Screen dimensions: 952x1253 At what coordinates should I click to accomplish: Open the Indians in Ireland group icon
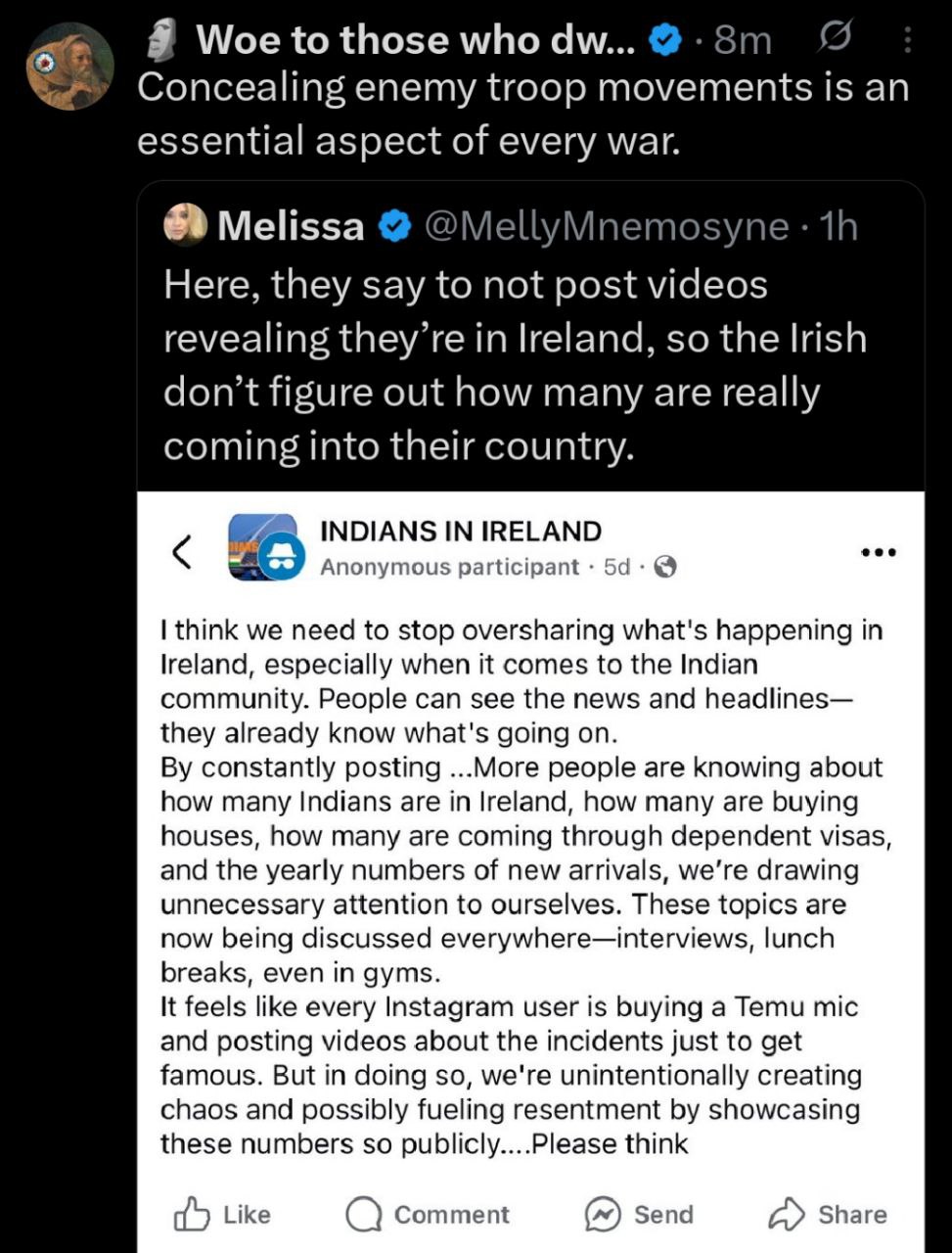(x=264, y=547)
